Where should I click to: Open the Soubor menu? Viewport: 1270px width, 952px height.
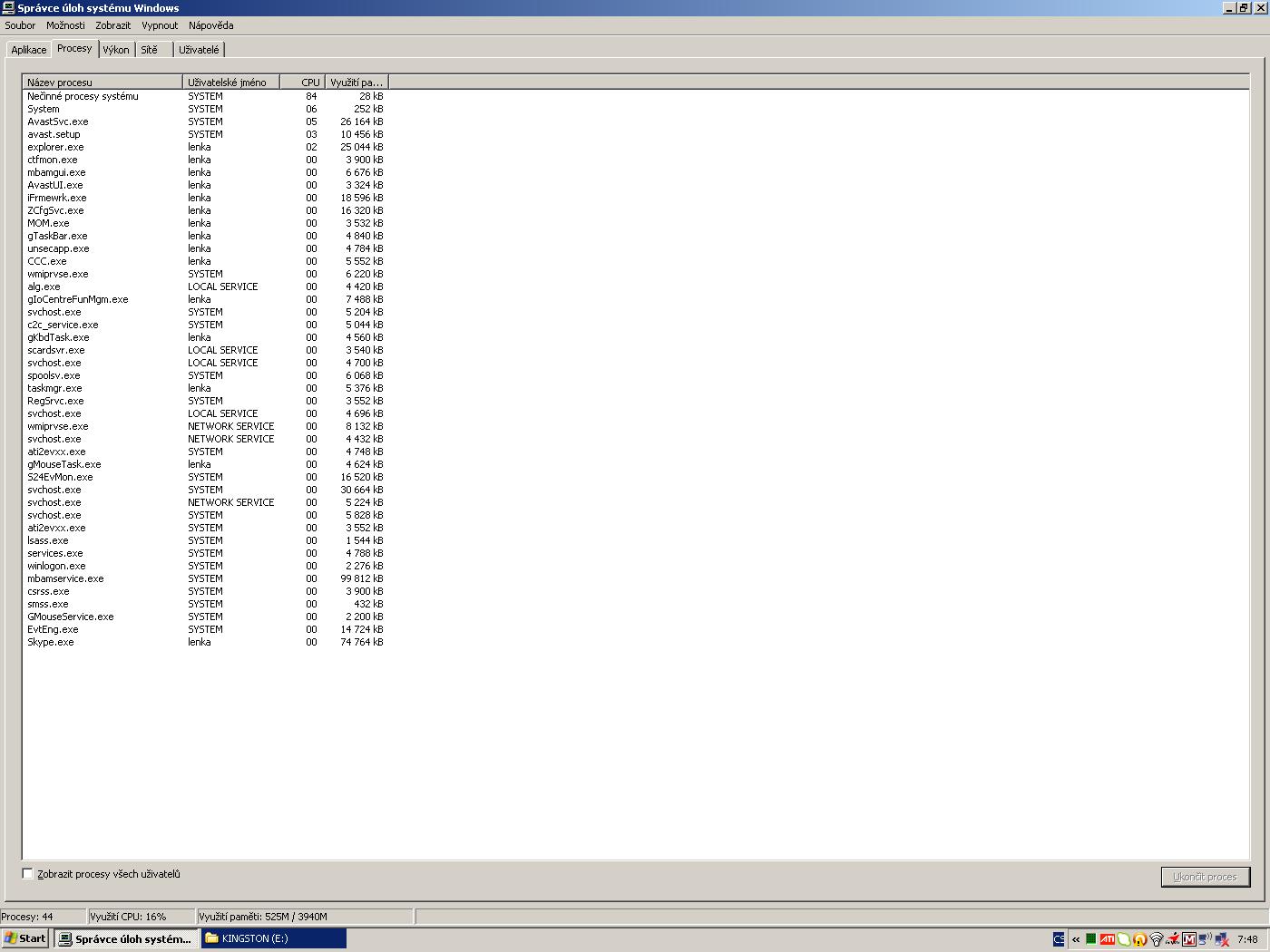point(20,25)
